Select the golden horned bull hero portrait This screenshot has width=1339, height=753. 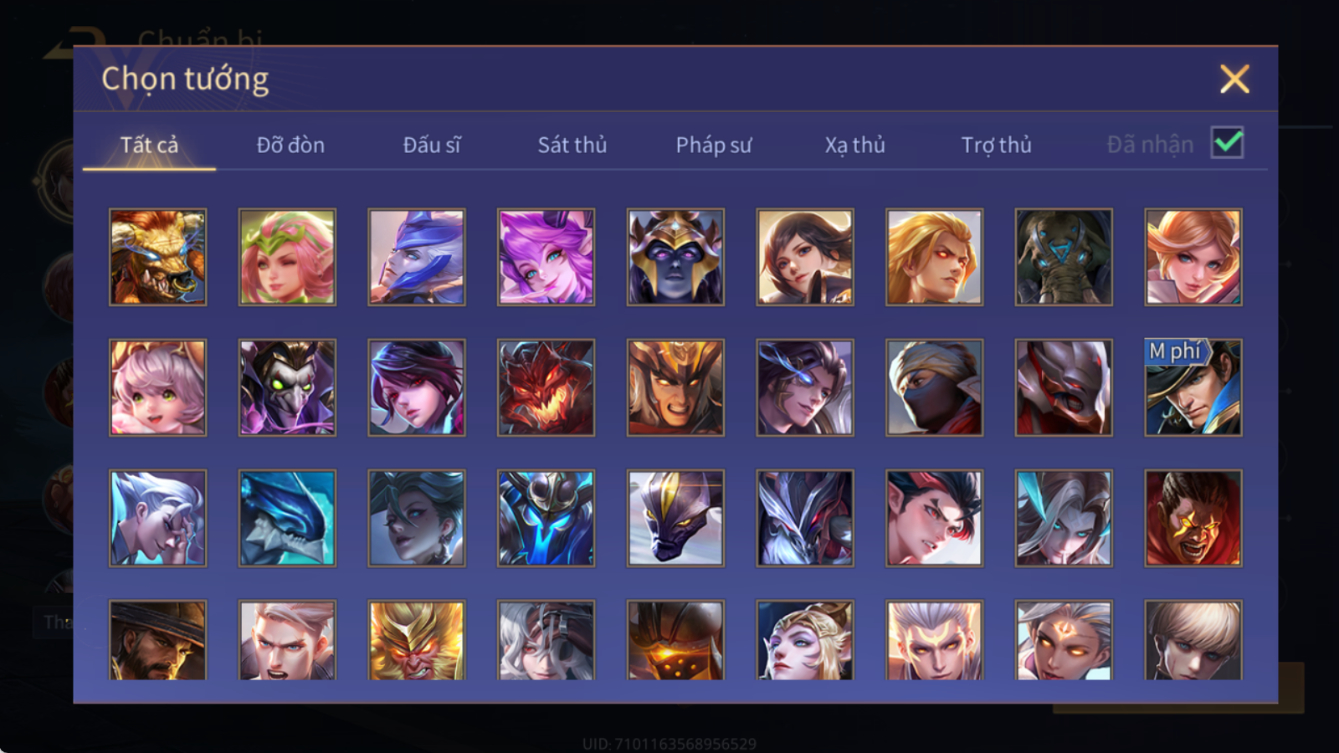tap(158, 257)
